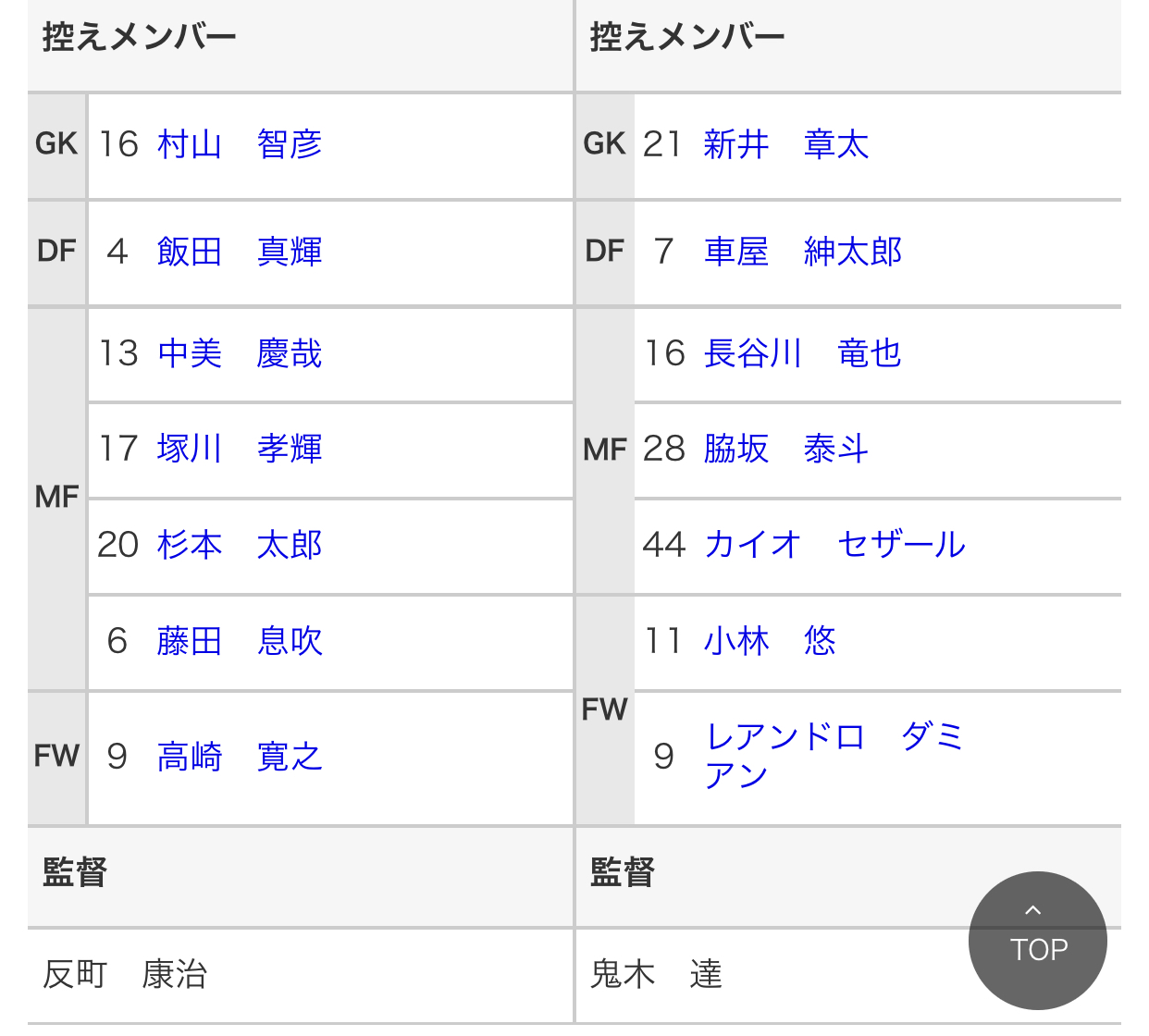The image size is (1149, 1036).
Task: Open player link 飯田 真輝
Action: pyautogui.click(x=240, y=252)
